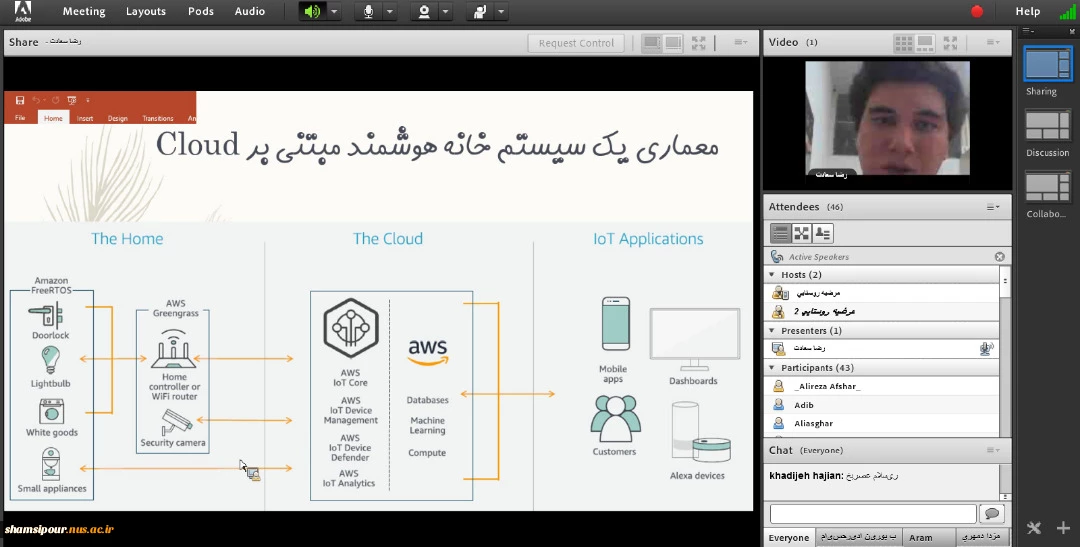Image resolution: width=1080 pixels, height=547 pixels.
Task: Click the Active Speakers phone icon
Action: tap(777, 256)
